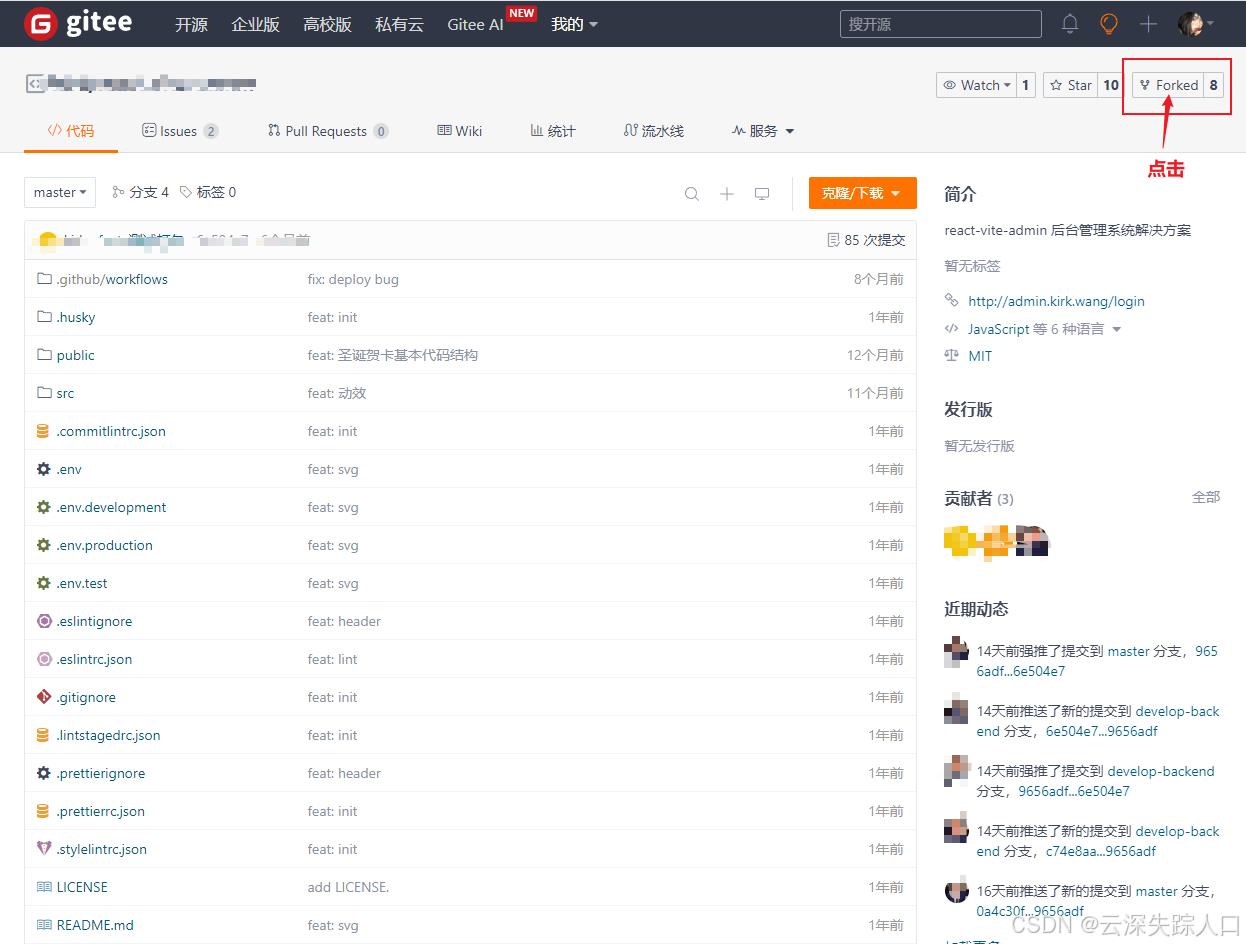This screenshot has height=944, width=1246.
Task: Click the .prettierignore gear icon
Action: coord(43,773)
